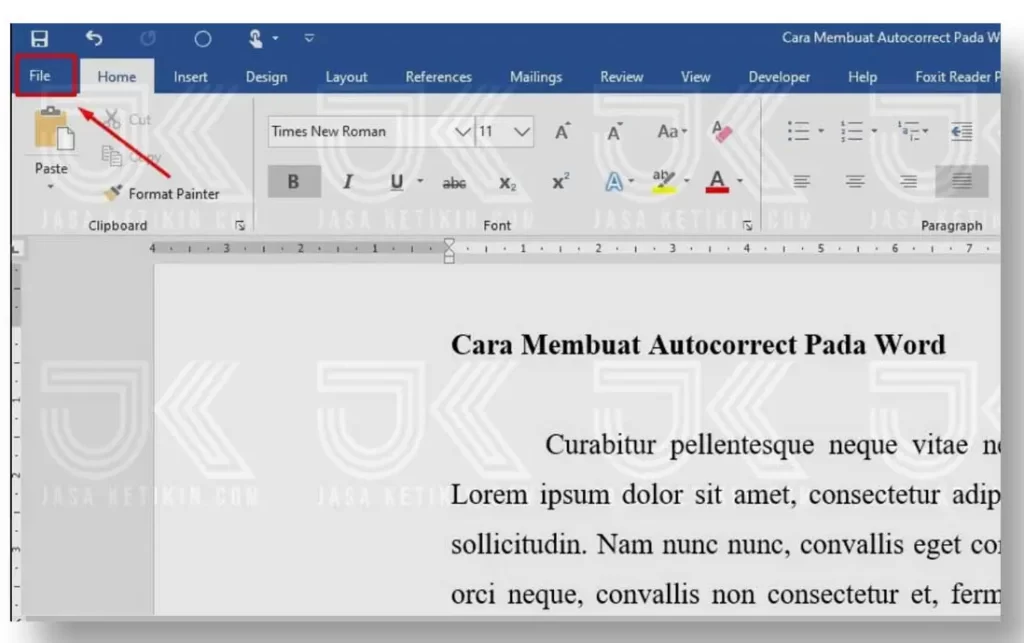Open Font dialog launcher

pyautogui.click(x=748, y=226)
